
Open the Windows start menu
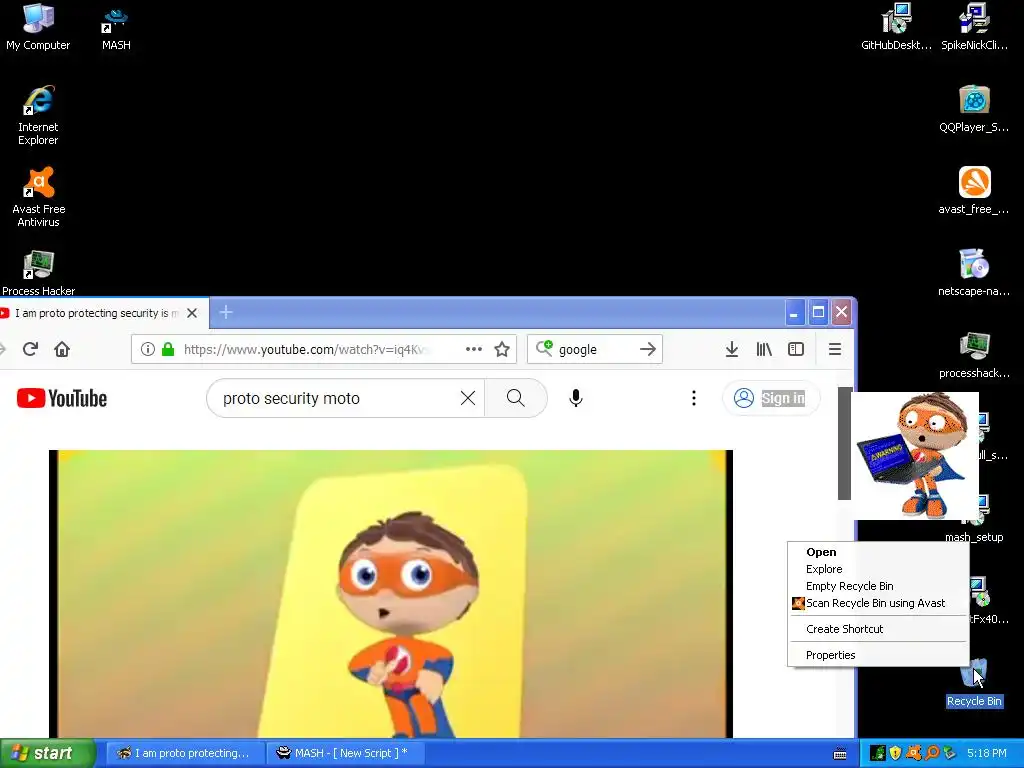click(47, 753)
